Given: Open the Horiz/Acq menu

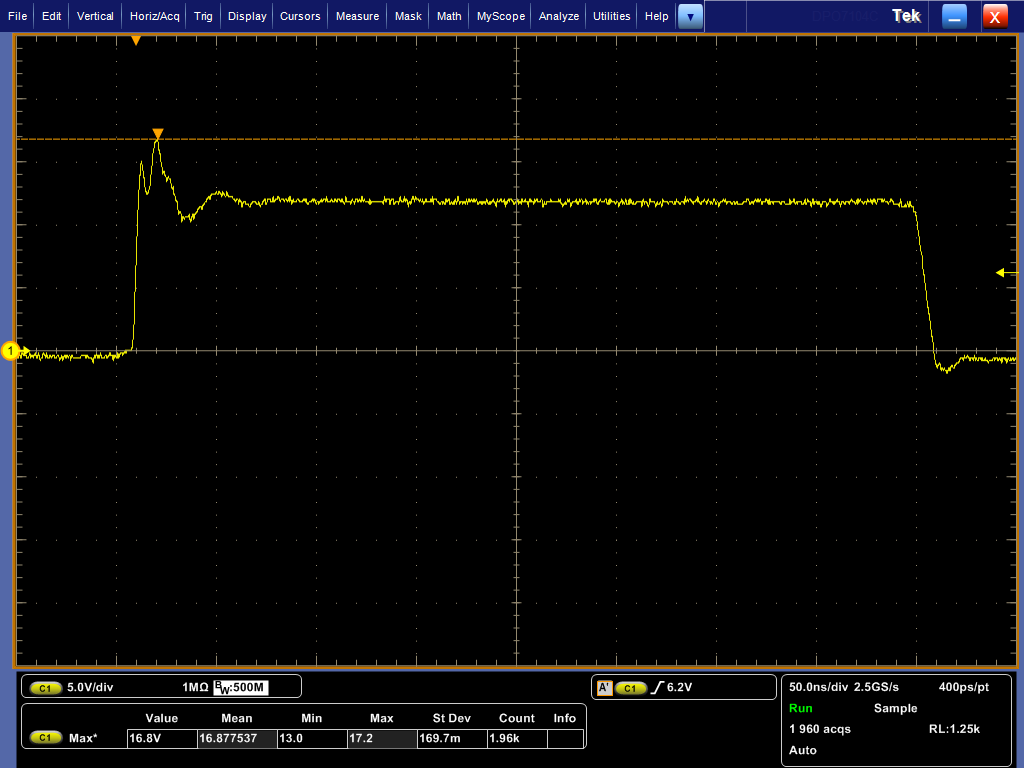Looking at the screenshot, I should coord(155,16).
